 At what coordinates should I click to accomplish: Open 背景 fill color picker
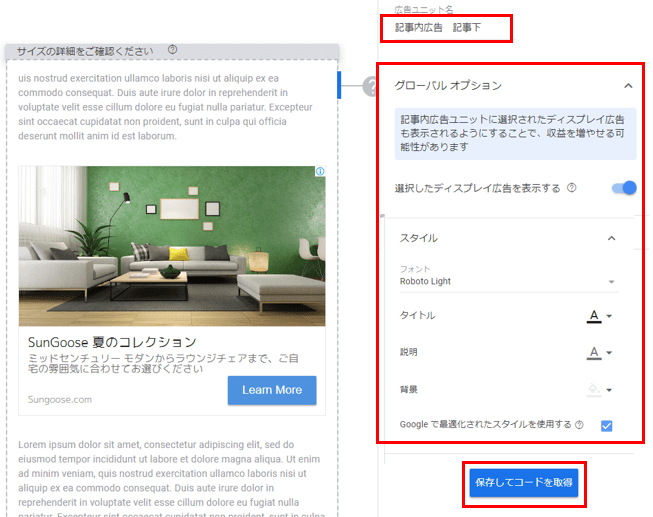click(599, 390)
